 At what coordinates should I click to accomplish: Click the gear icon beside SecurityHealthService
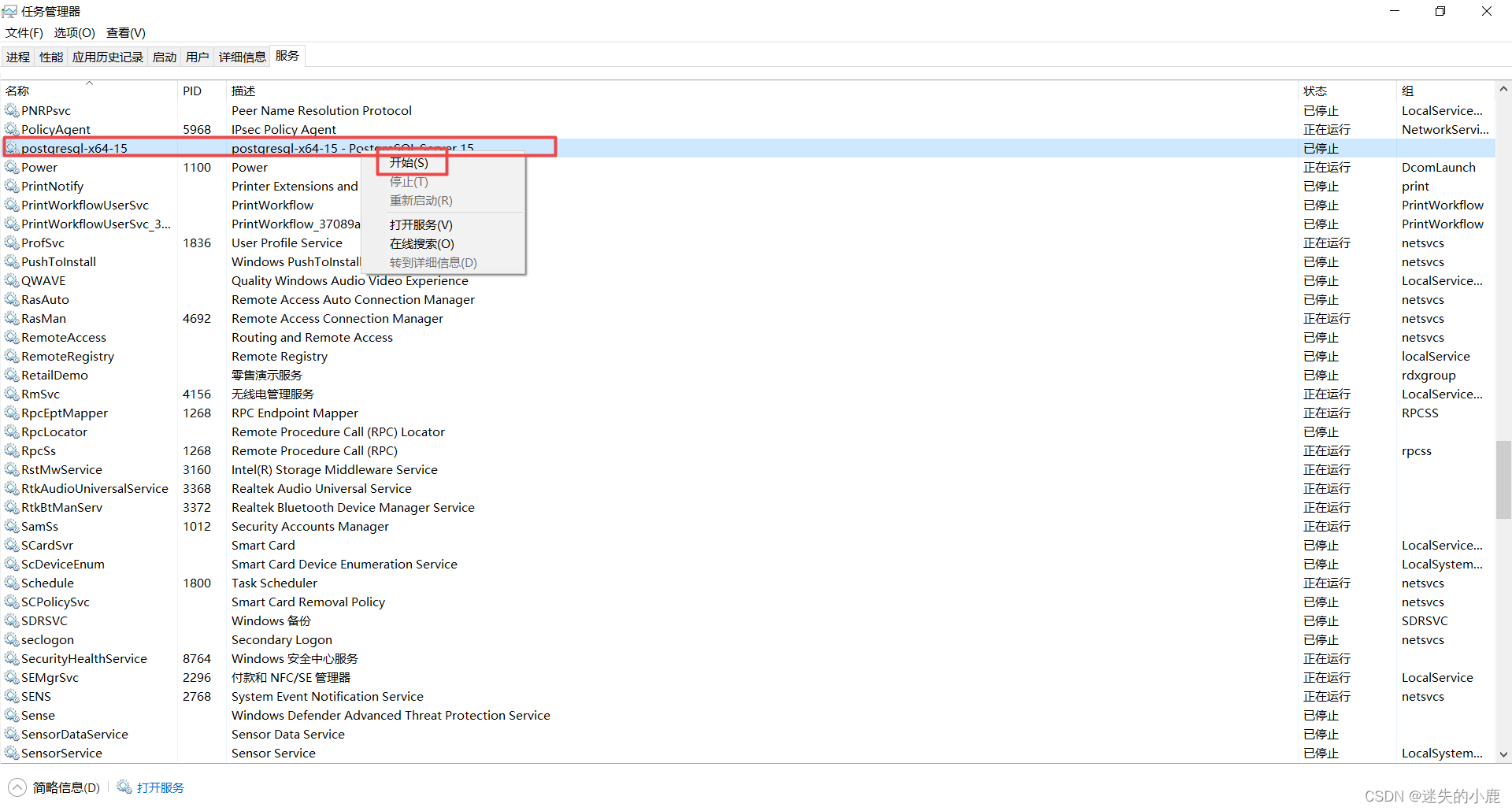point(12,658)
